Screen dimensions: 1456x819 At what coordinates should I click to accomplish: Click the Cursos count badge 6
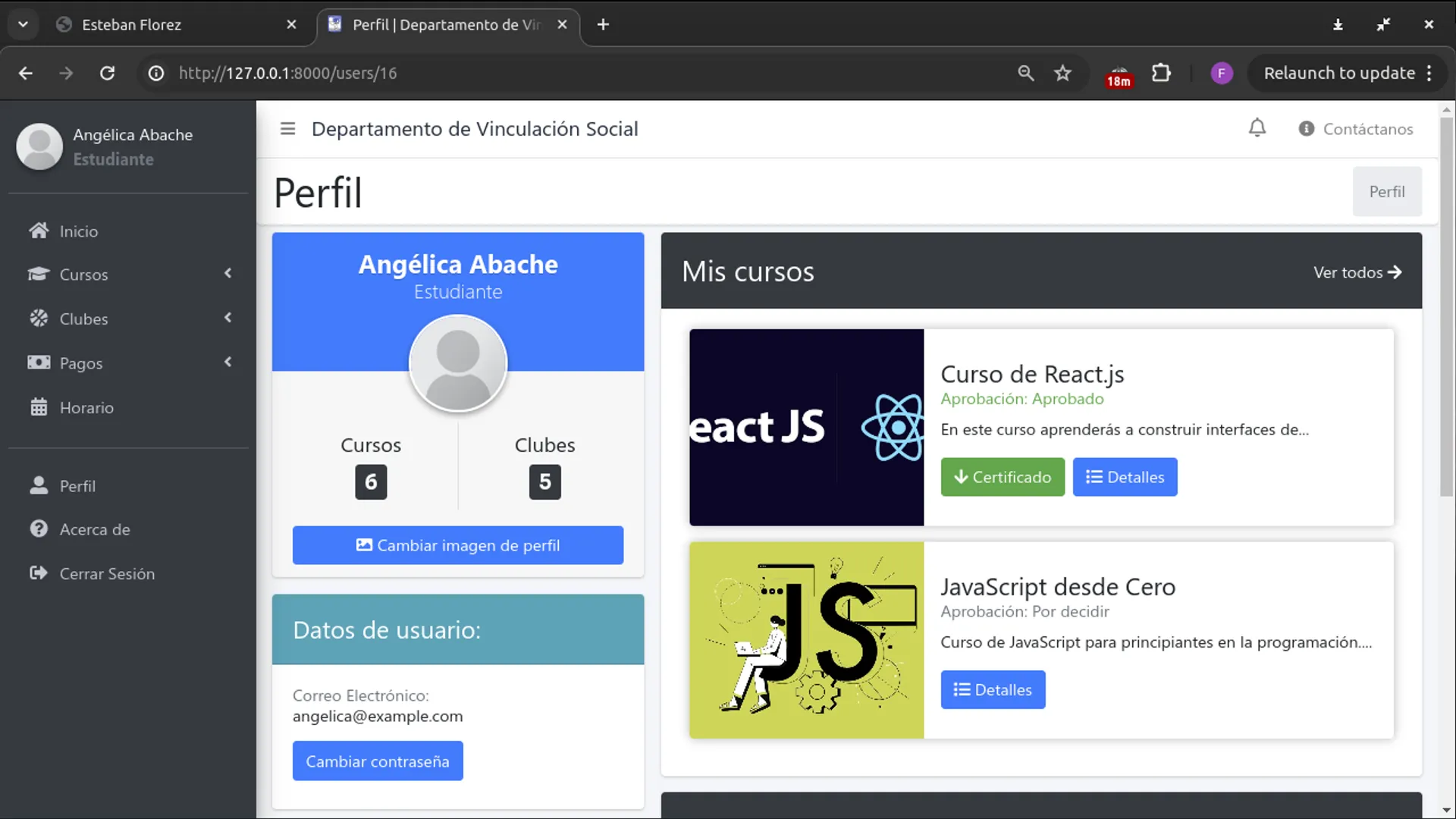tap(371, 482)
